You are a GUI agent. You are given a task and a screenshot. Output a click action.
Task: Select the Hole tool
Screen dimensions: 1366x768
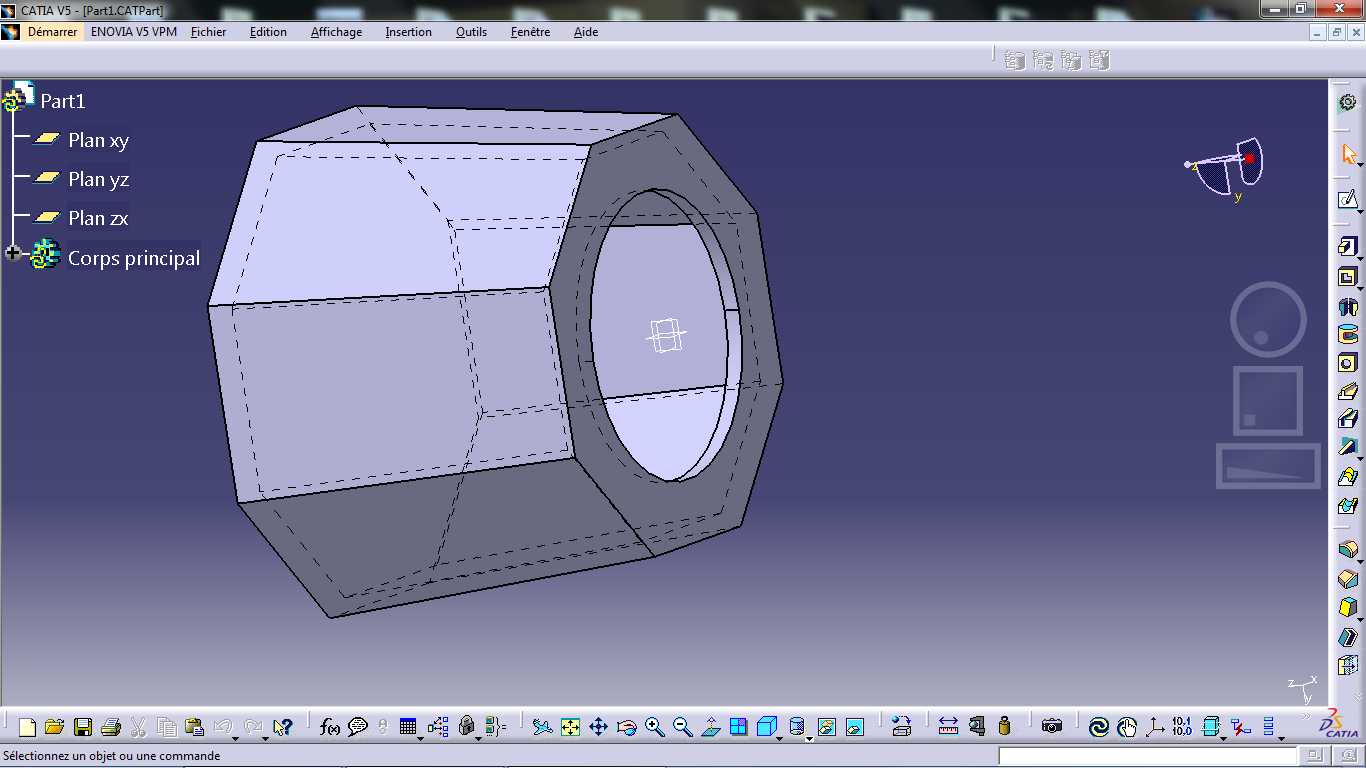[x=1347, y=363]
